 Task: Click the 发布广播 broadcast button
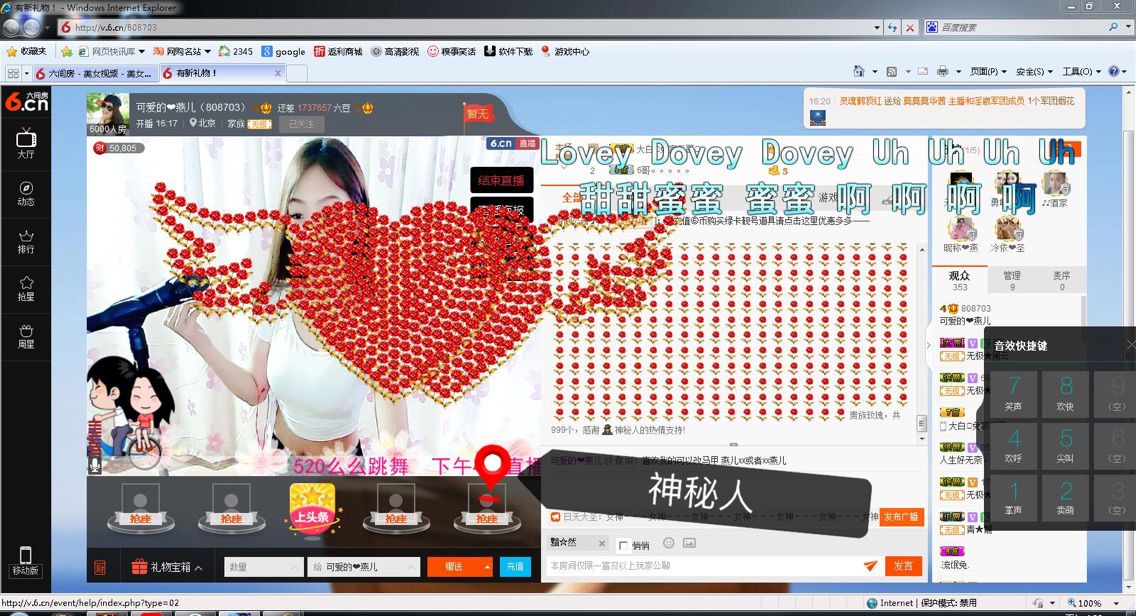click(x=901, y=517)
